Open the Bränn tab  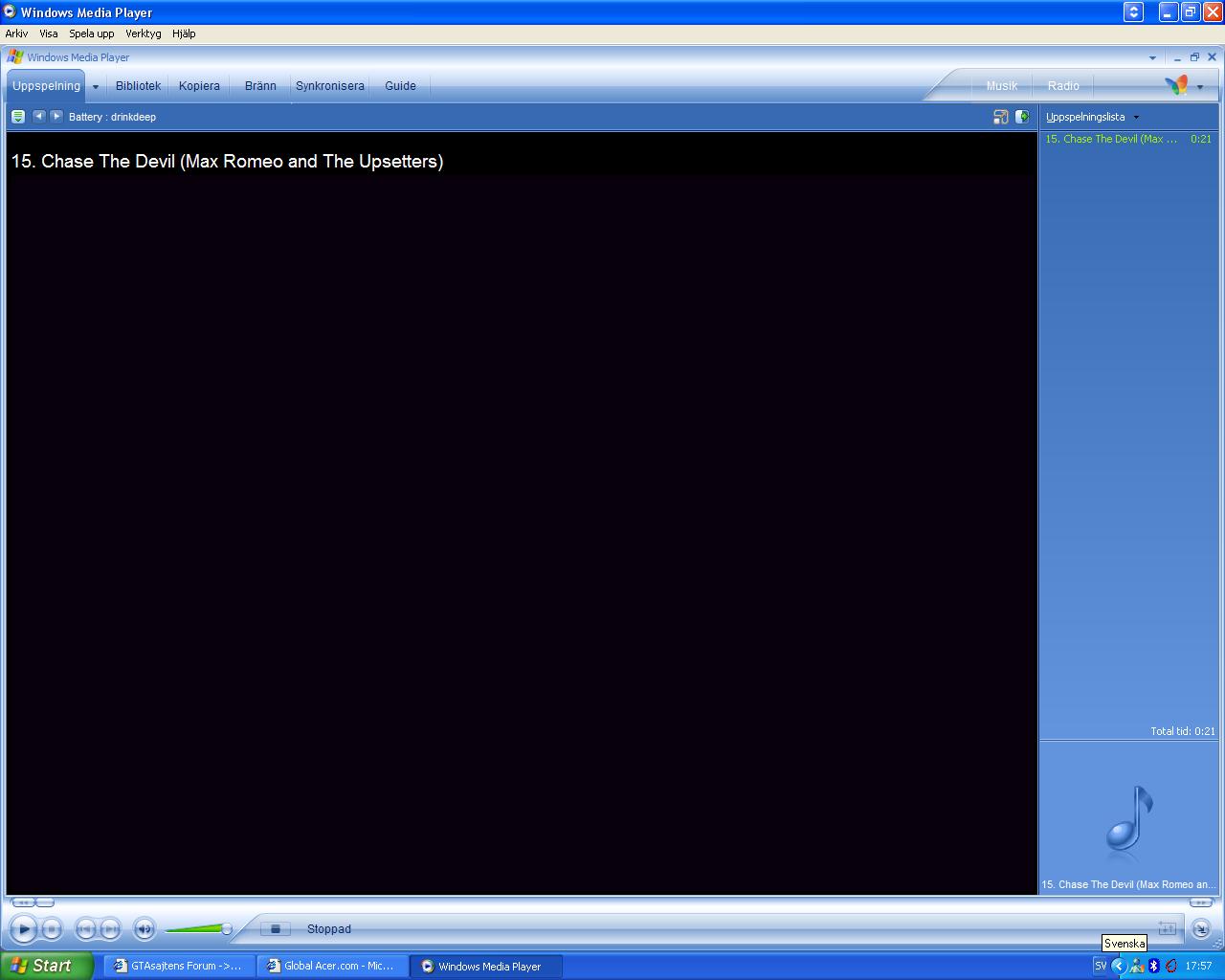tap(260, 85)
